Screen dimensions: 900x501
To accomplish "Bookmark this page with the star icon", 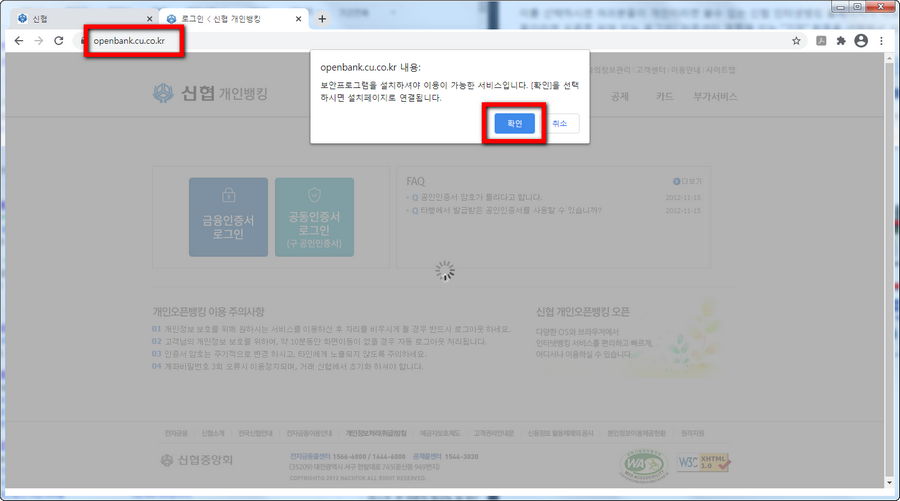I will click(x=796, y=41).
